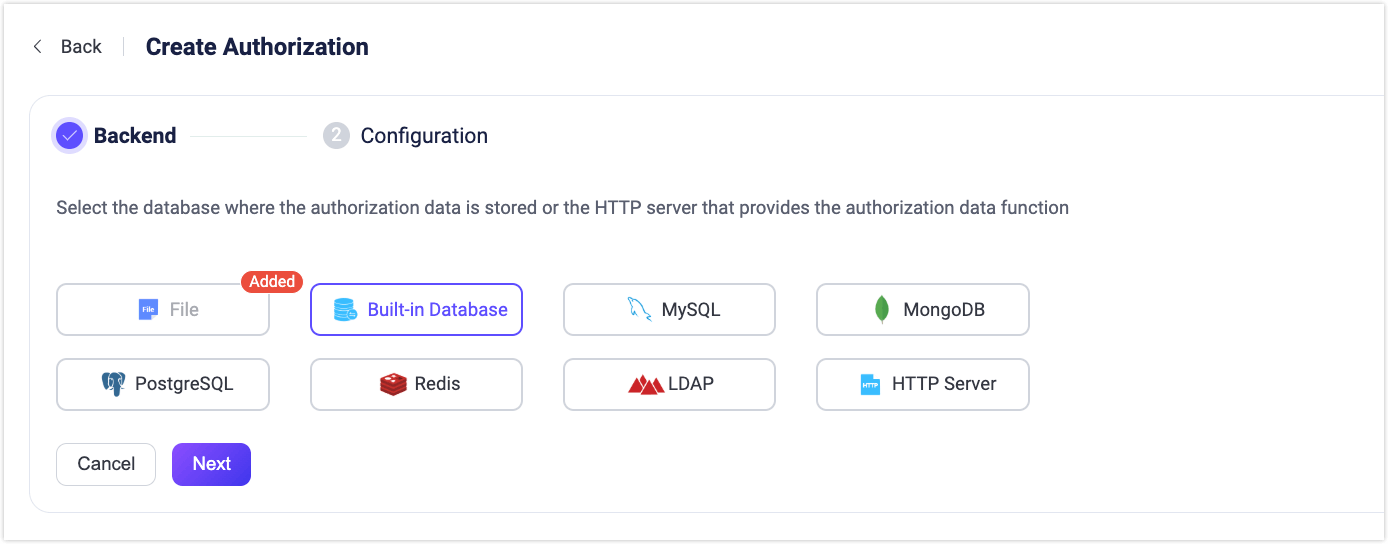Click the Configuration step number 2

tap(336, 136)
